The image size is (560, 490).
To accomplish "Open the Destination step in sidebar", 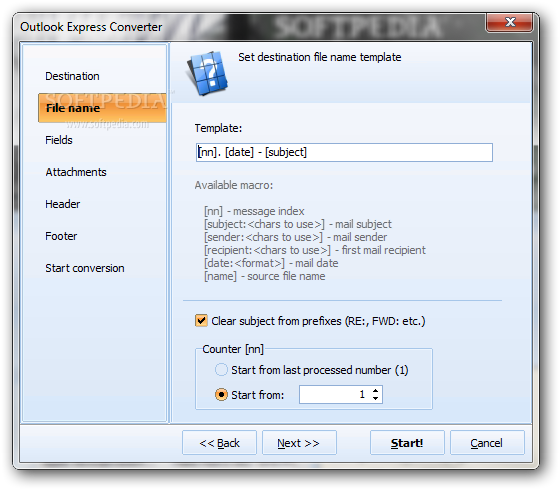I will (72, 76).
